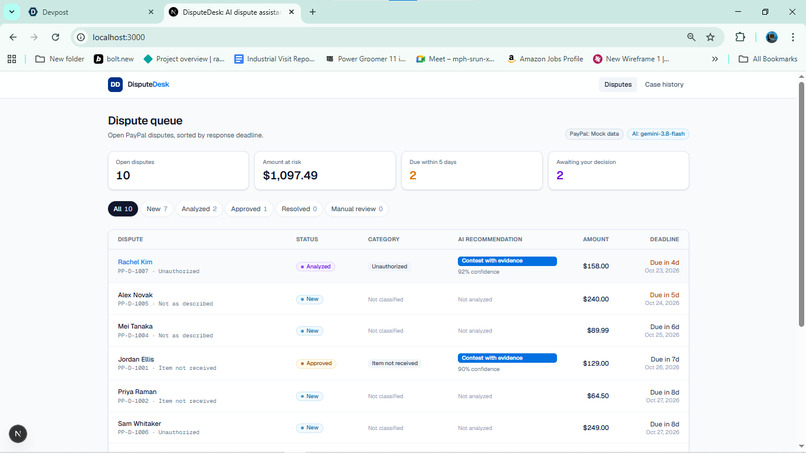
Task: Reload the localhost page
Action: pos(56,37)
